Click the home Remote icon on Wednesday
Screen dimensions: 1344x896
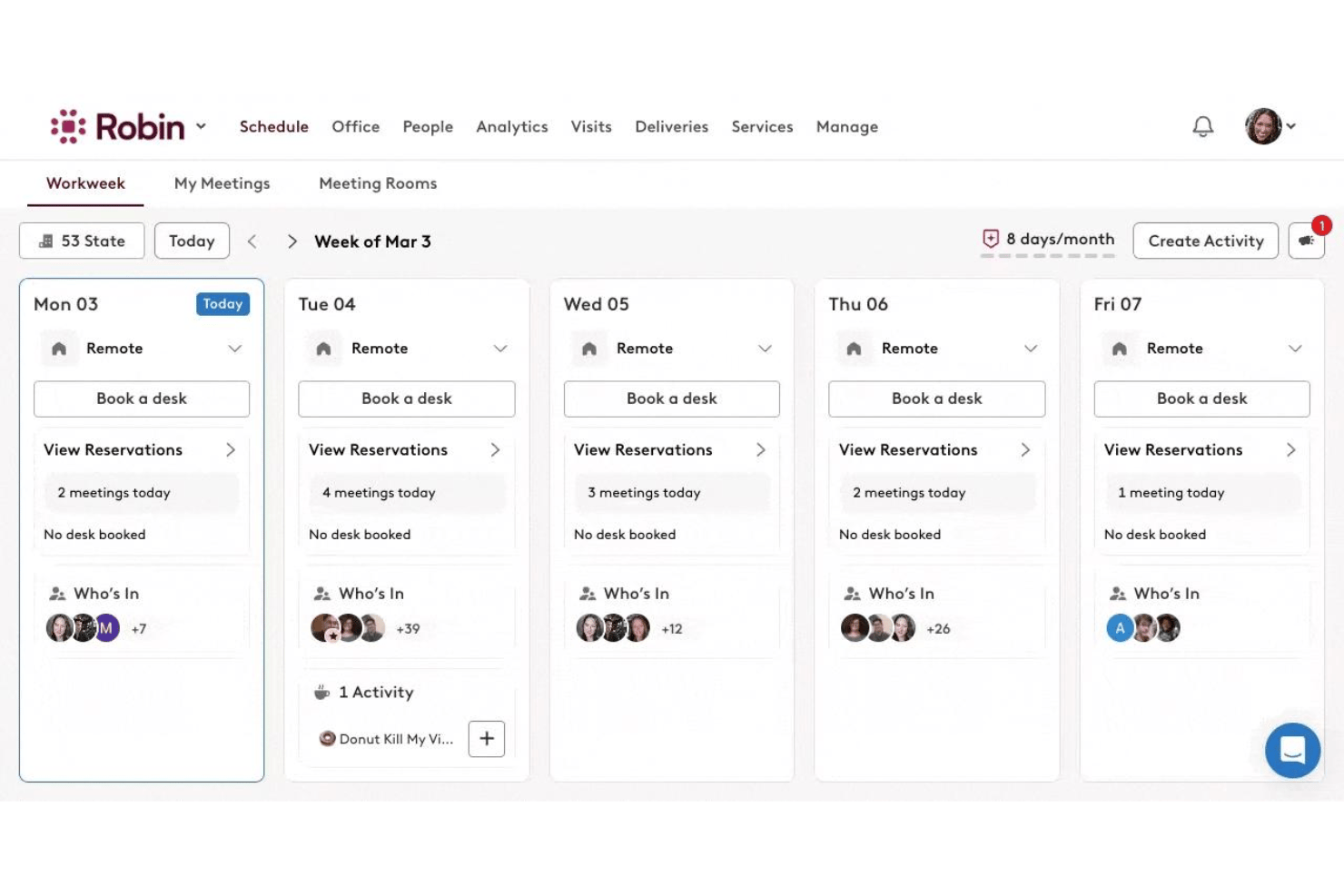tap(589, 349)
